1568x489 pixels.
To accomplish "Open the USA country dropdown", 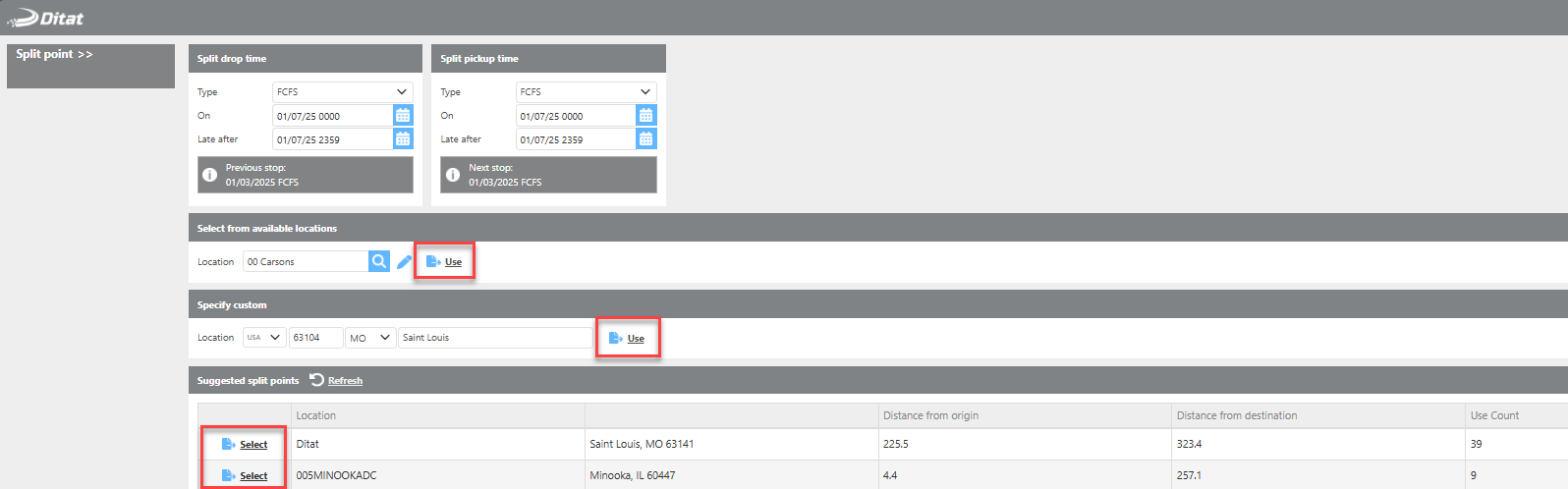I will click(263, 338).
